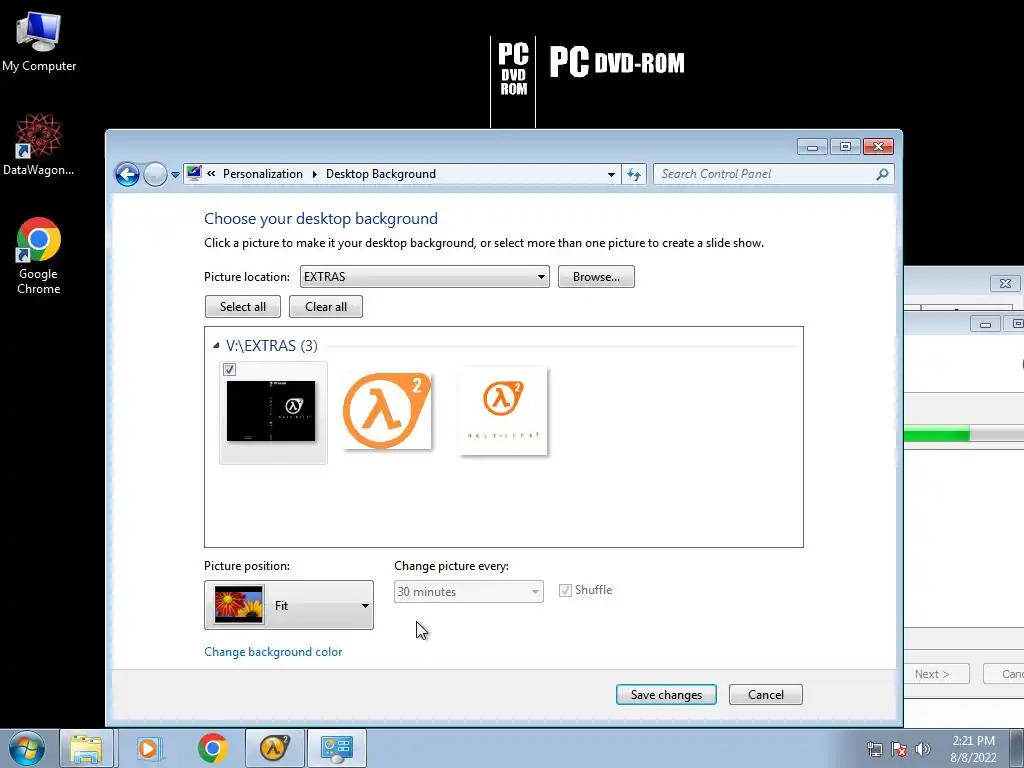Open the 30 minutes interval dropdown
The image size is (1024, 768).
tap(468, 592)
